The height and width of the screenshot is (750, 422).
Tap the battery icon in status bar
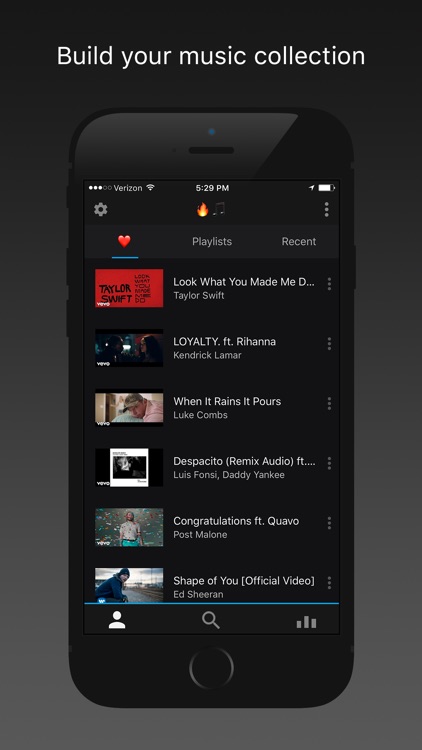(x=327, y=188)
